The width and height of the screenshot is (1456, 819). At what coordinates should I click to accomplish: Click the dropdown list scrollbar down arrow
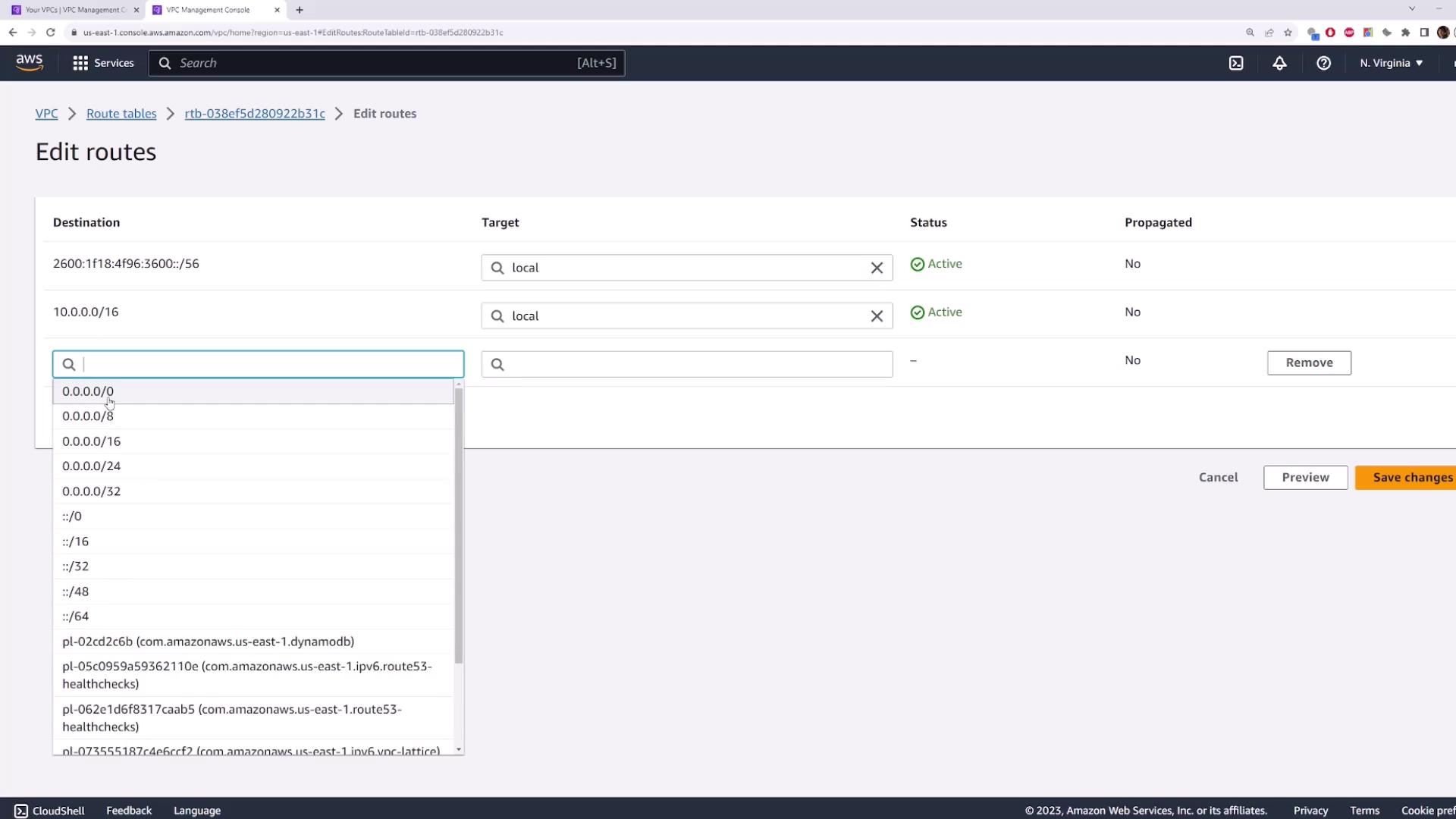point(458,749)
